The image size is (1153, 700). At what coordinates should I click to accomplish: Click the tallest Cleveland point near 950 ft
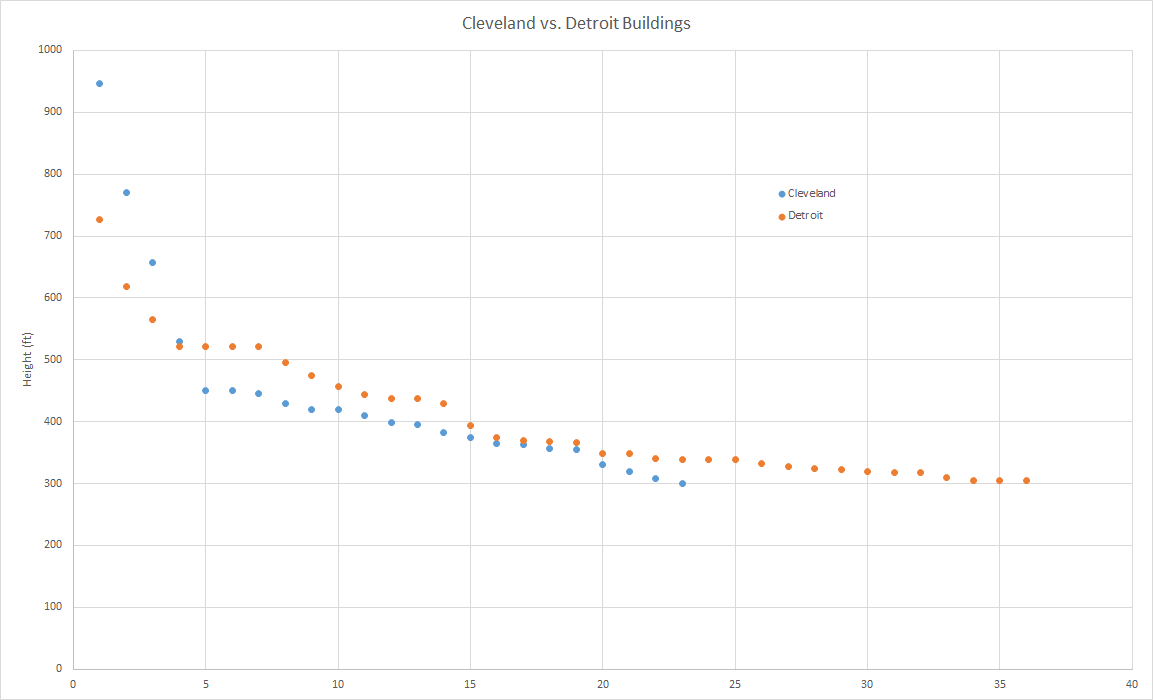(99, 84)
